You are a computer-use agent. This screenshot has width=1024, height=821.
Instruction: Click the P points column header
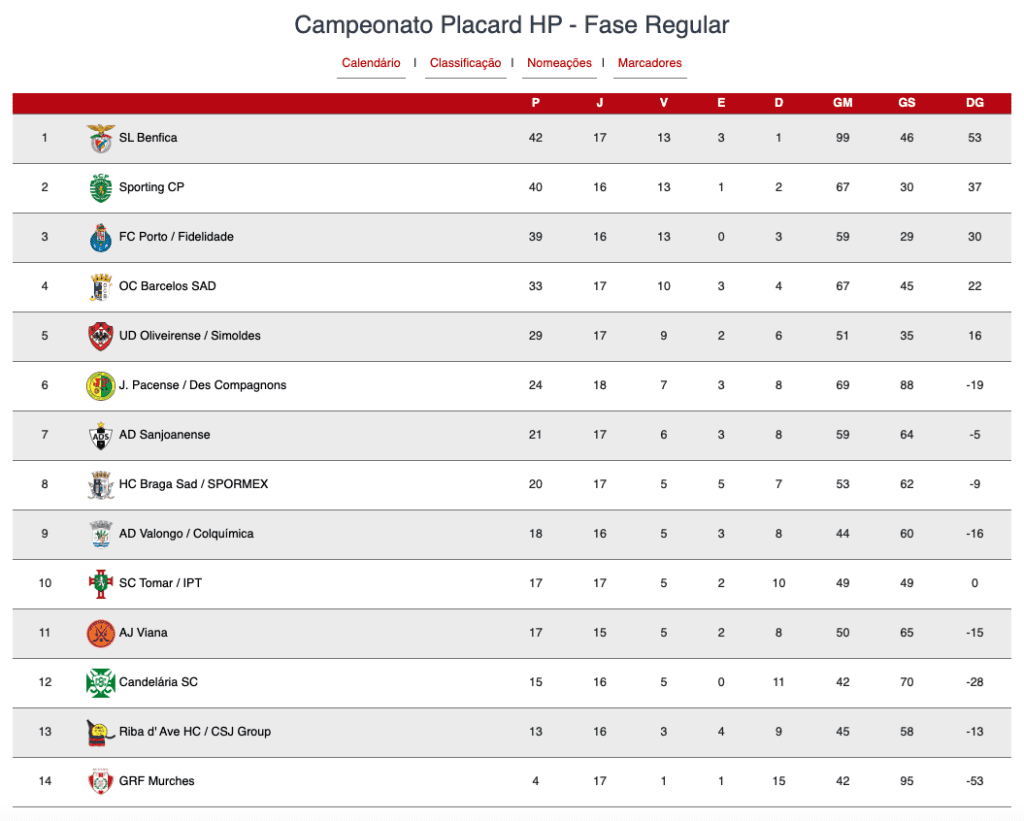coord(536,103)
